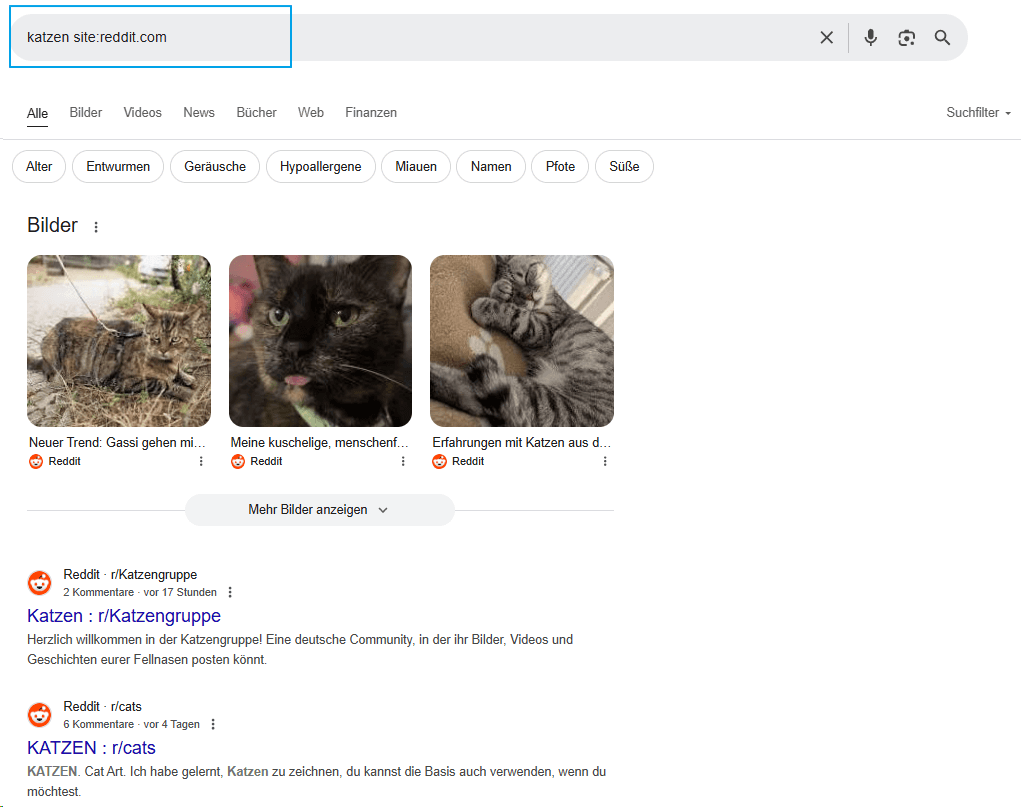The image size is (1021, 807).
Task: Open image search via the camera lens icon
Action: (906, 38)
